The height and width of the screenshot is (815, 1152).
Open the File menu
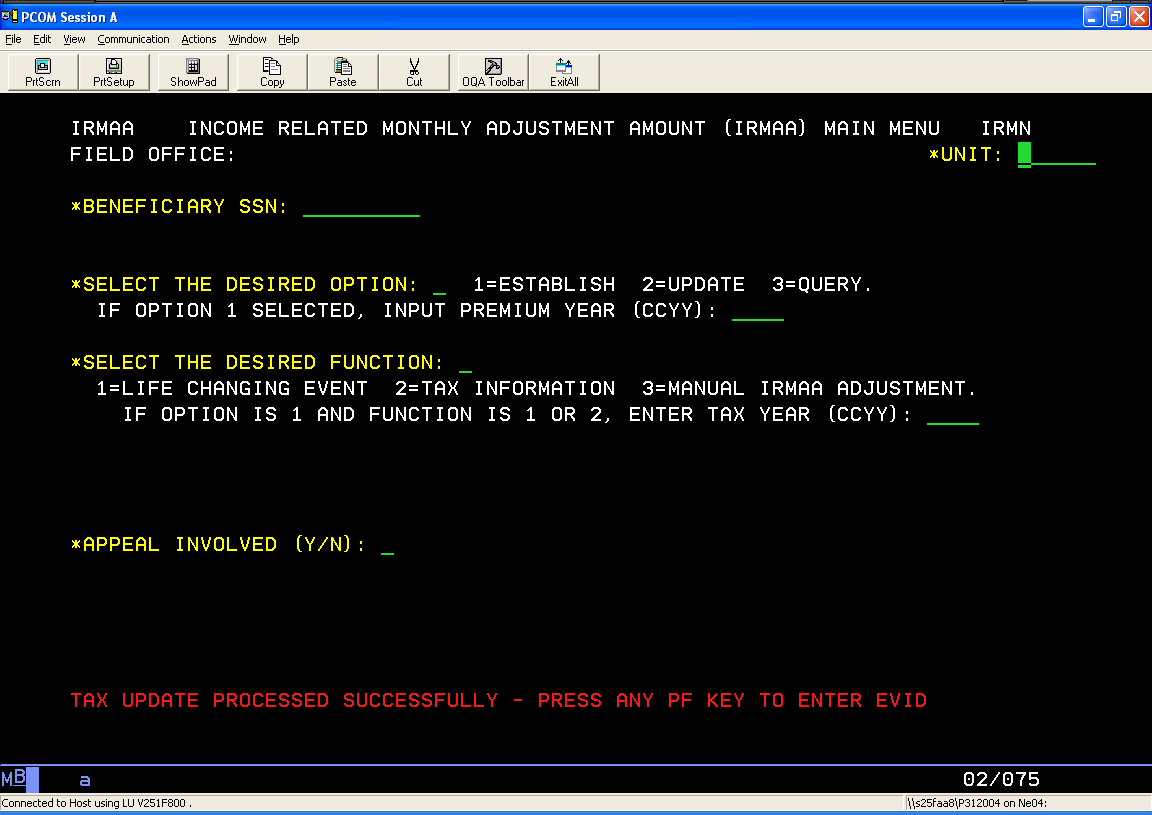click(x=13, y=39)
